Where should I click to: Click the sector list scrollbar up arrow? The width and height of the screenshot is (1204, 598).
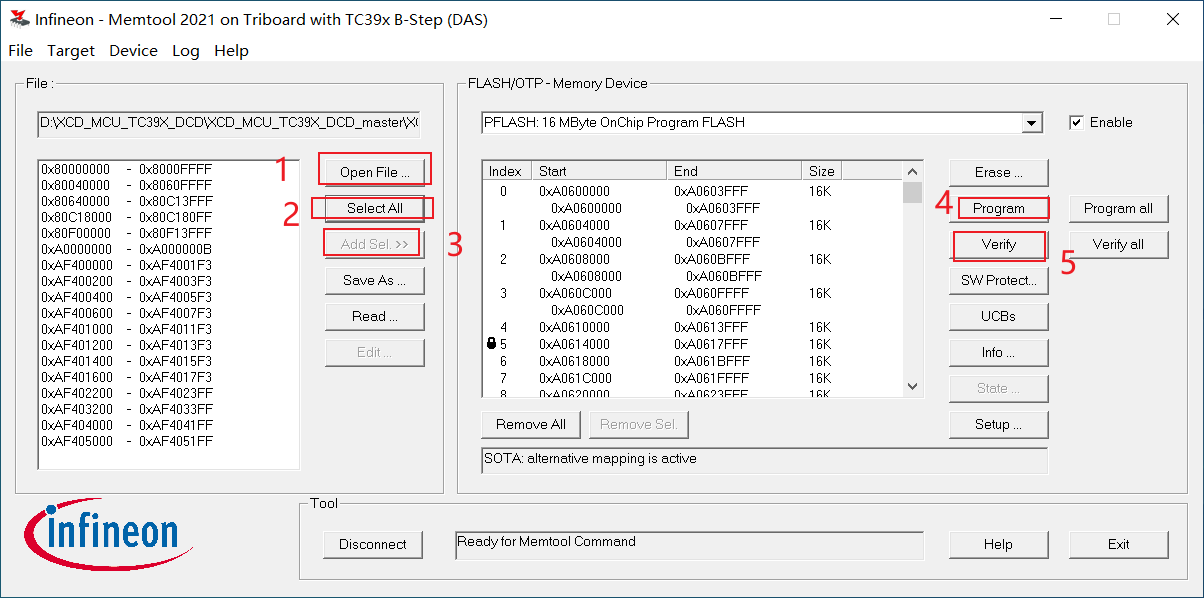click(x=912, y=171)
